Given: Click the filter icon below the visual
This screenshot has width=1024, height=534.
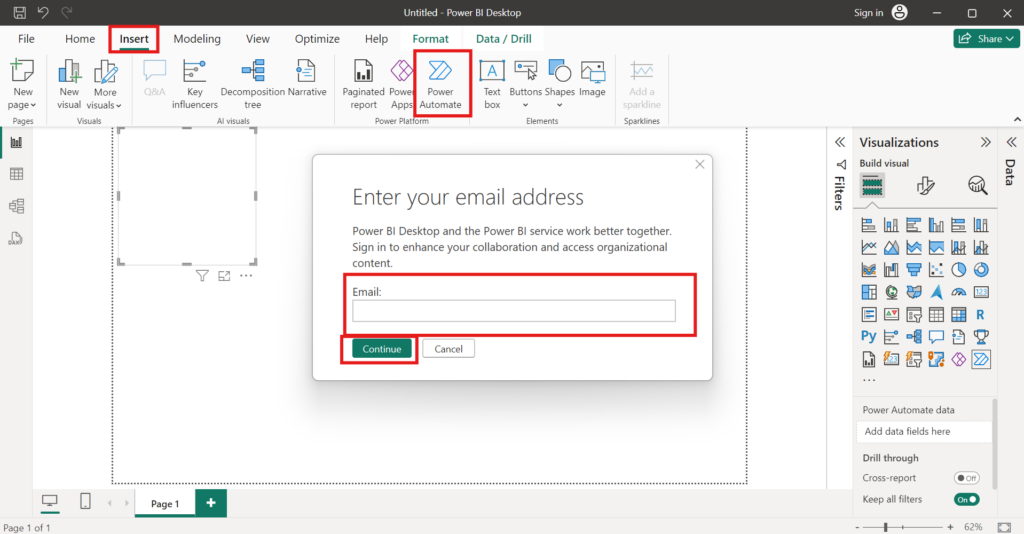Looking at the screenshot, I should (202, 276).
